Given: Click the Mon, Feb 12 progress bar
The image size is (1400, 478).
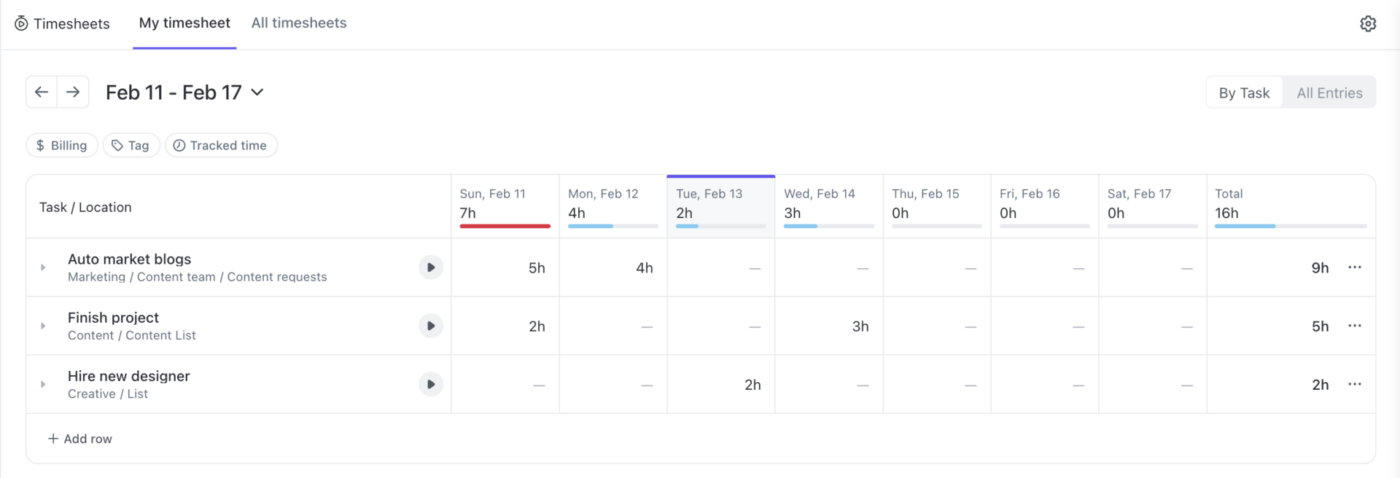Looking at the screenshot, I should [x=613, y=226].
